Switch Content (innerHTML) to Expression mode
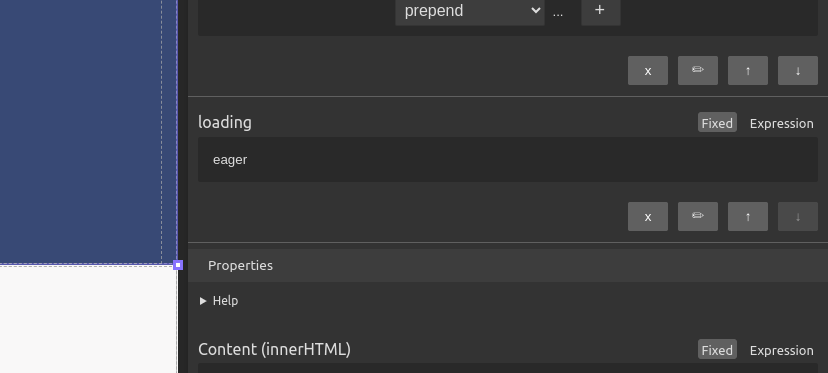This screenshot has width=828, height=373. (x=781, y=350)
